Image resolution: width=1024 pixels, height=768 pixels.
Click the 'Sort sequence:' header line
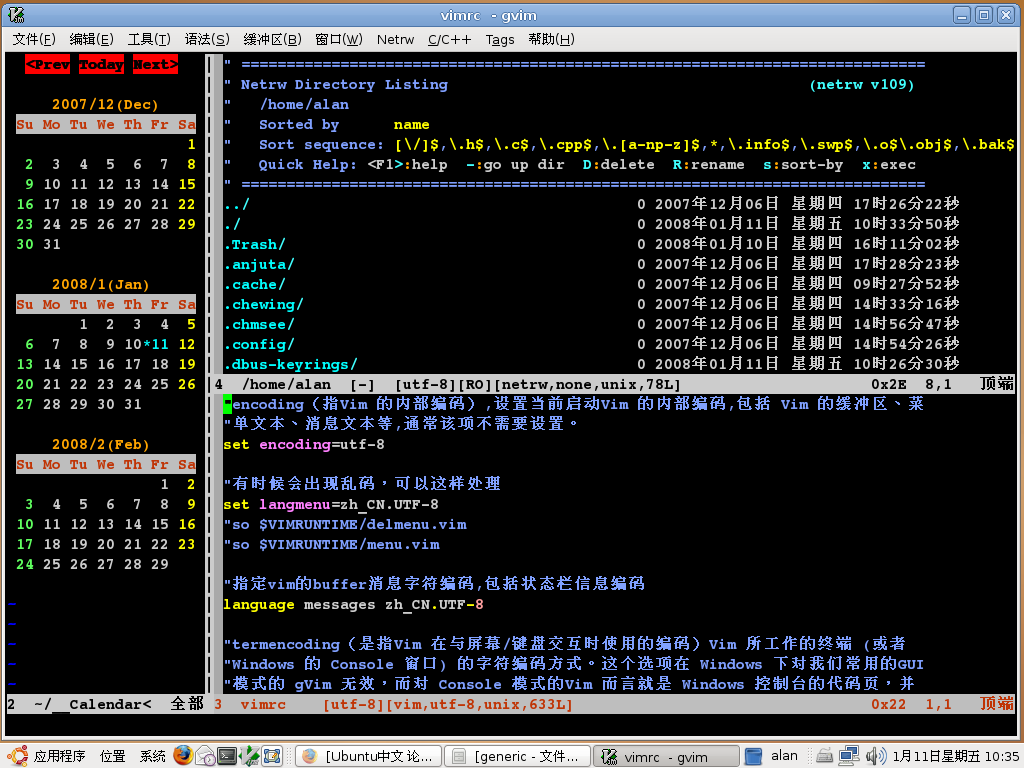click(619, 144)
